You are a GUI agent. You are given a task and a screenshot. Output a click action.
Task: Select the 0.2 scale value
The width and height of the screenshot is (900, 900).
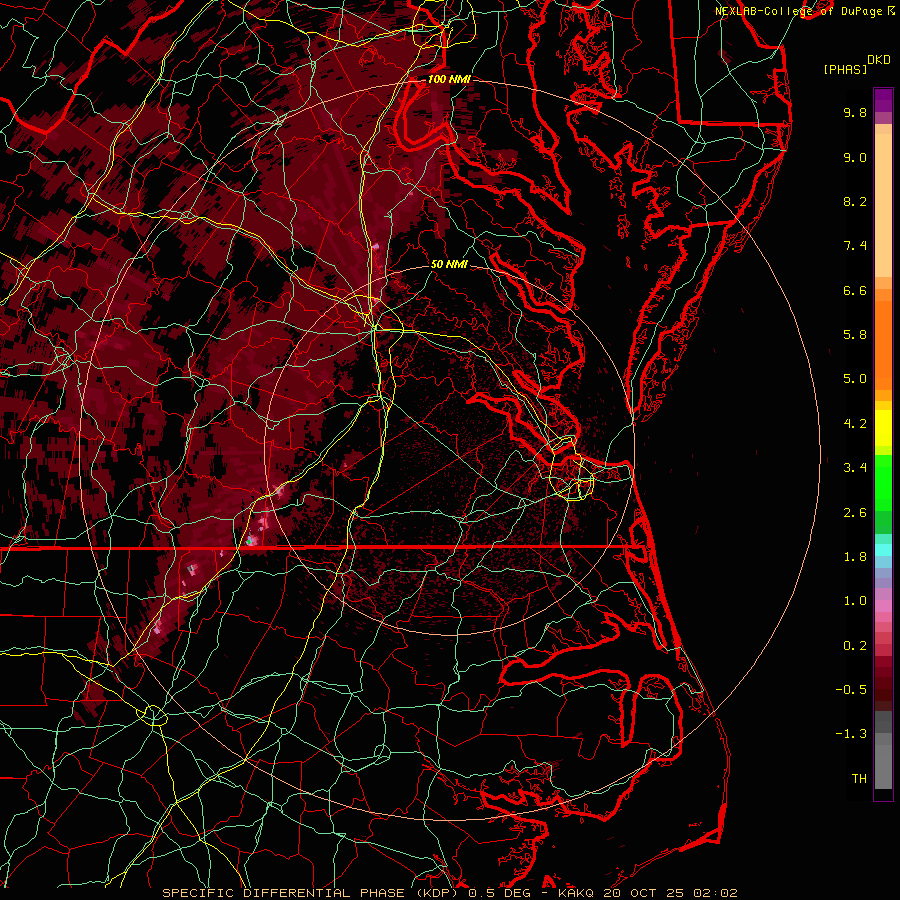tap(855, 646)
